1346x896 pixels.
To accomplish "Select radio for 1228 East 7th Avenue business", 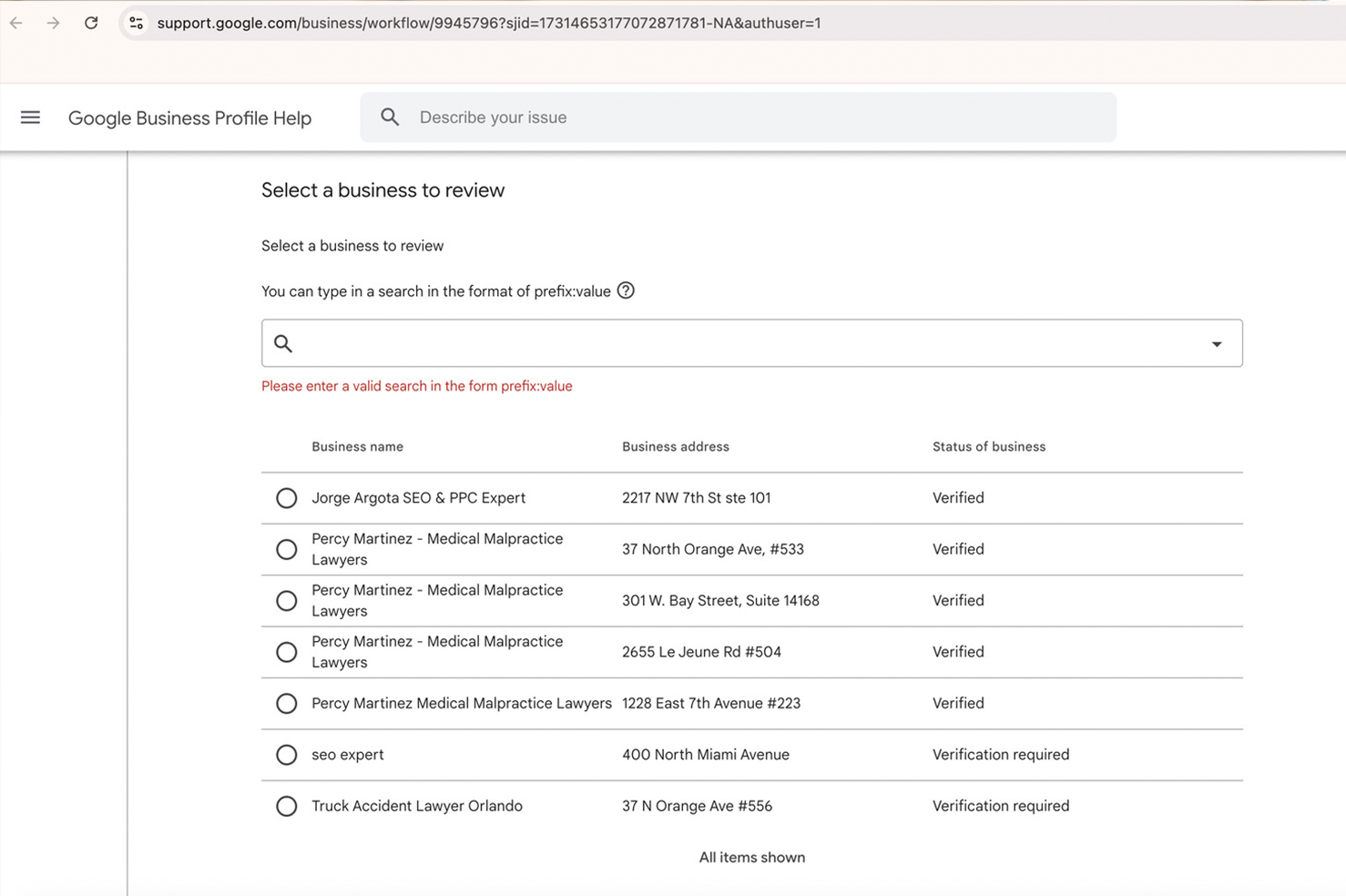I will coord(286,703).
